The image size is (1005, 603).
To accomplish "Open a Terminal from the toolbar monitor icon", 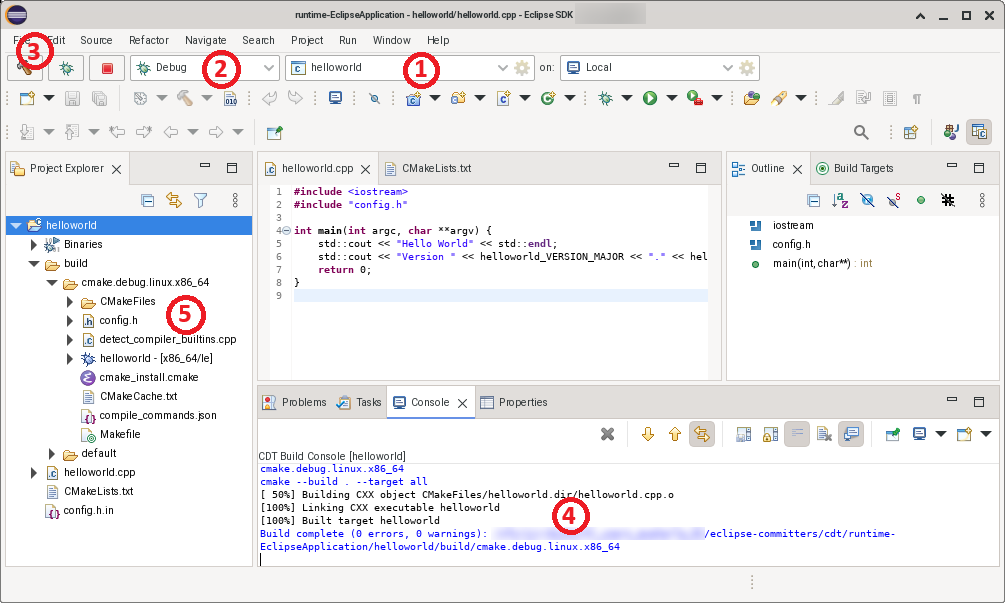I will tap(335, 98).
